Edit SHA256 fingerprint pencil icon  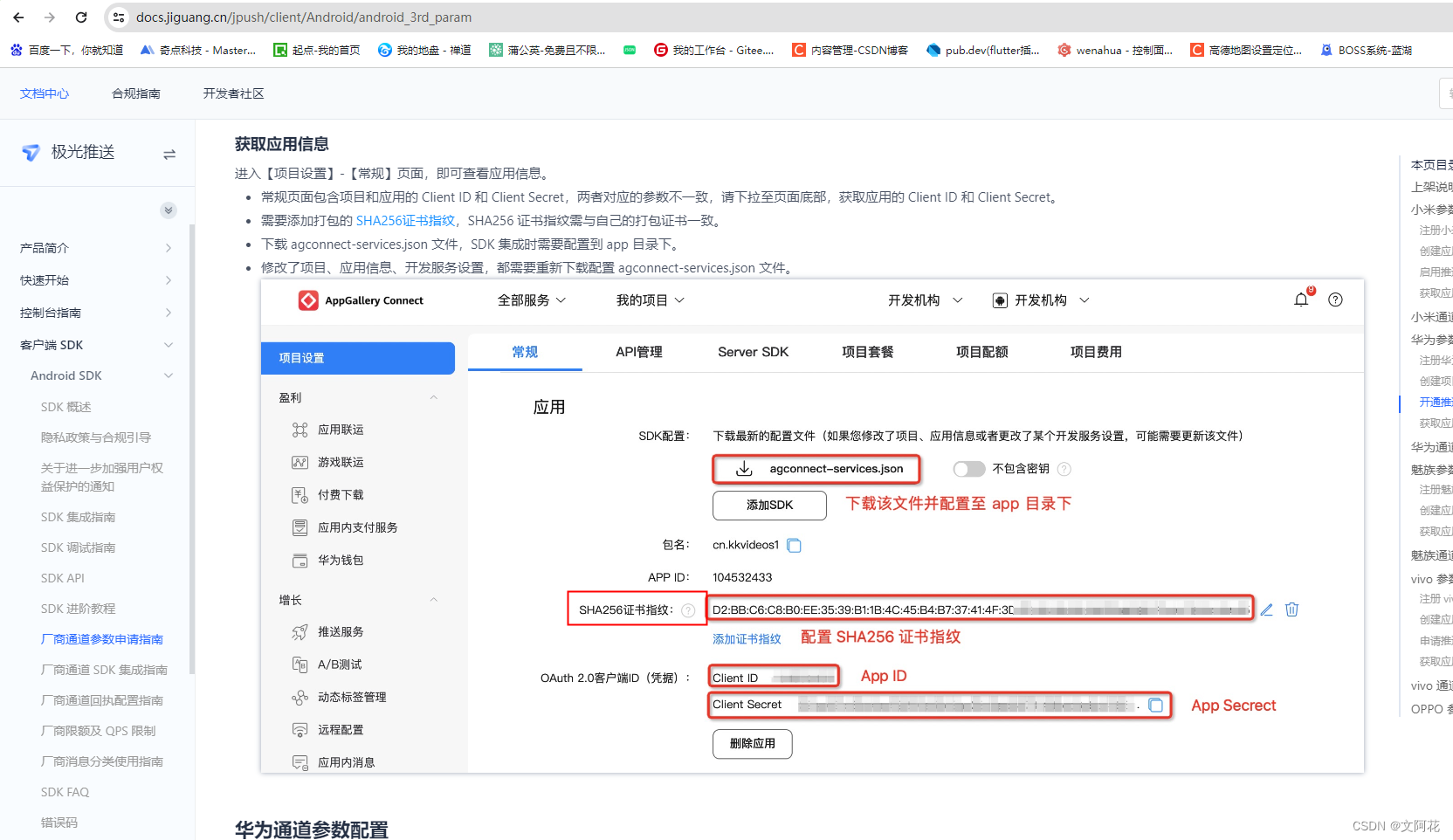tap(1267, 609)
